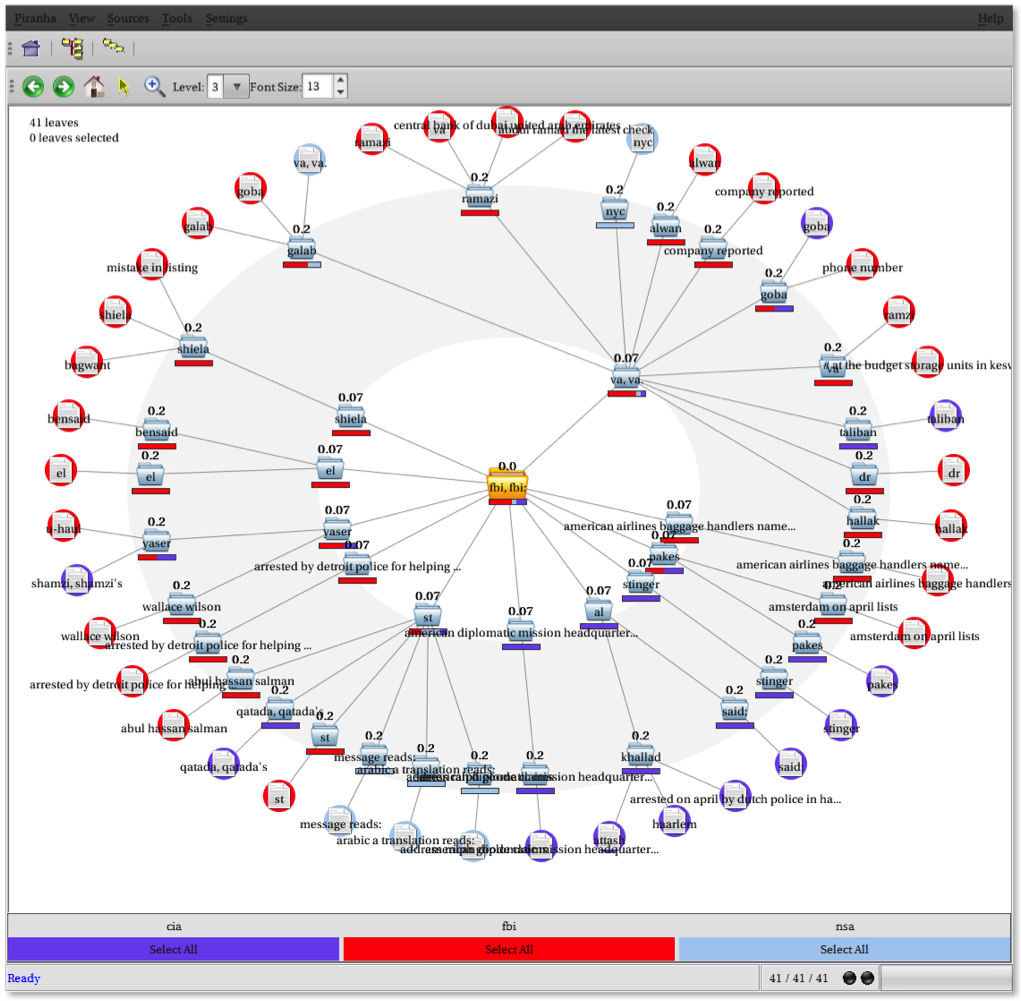Click the al folder labeled 0.07

tap(598, 612)
